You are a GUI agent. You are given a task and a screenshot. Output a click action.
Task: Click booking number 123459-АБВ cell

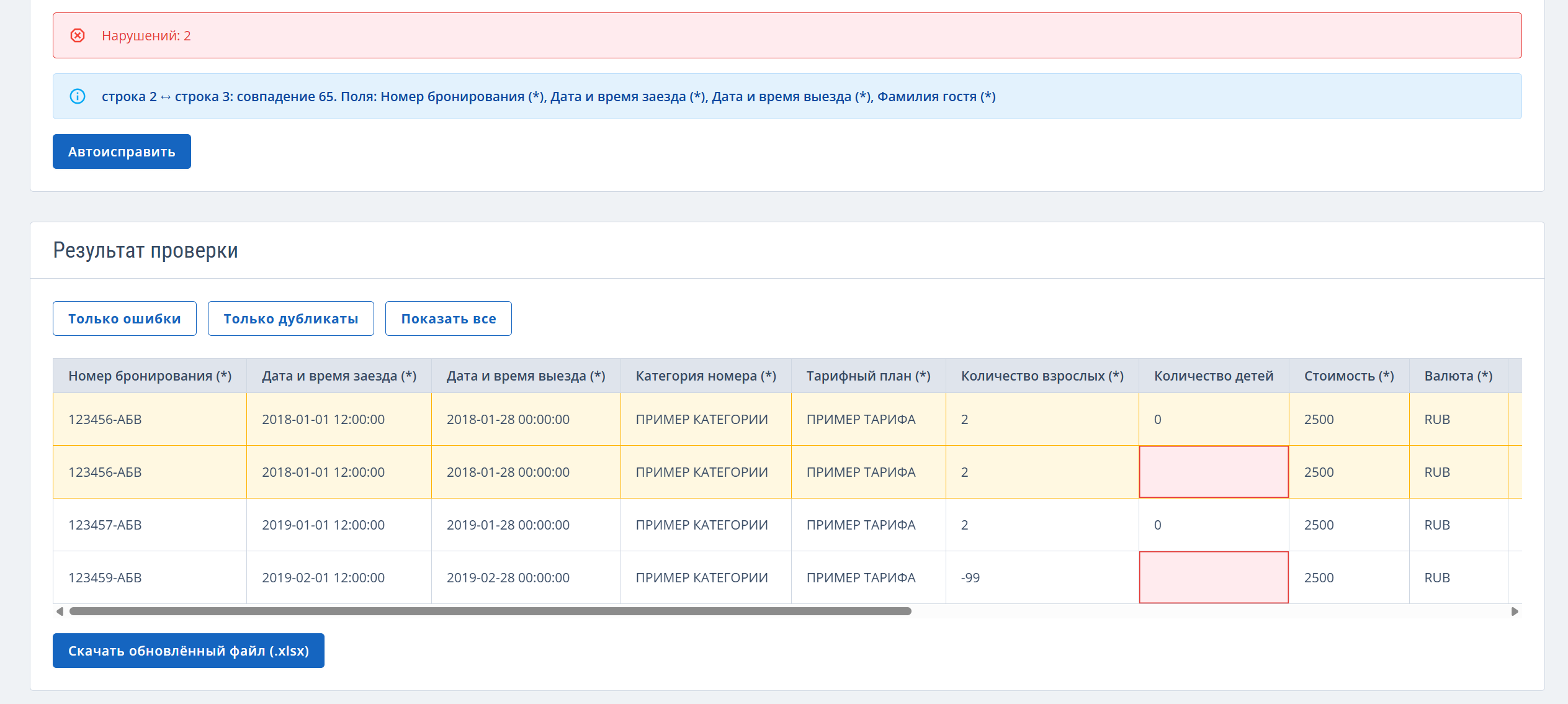(x=150, y=577)
